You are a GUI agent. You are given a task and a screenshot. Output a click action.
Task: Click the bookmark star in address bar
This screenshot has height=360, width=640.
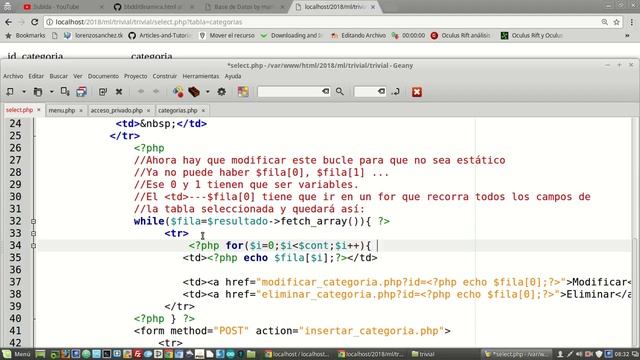click(x=616, y=22)
